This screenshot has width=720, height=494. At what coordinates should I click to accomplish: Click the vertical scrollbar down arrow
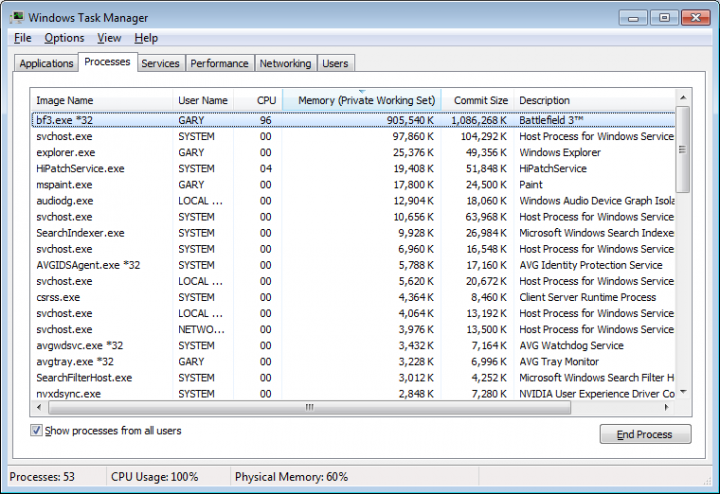click(683, 392)
